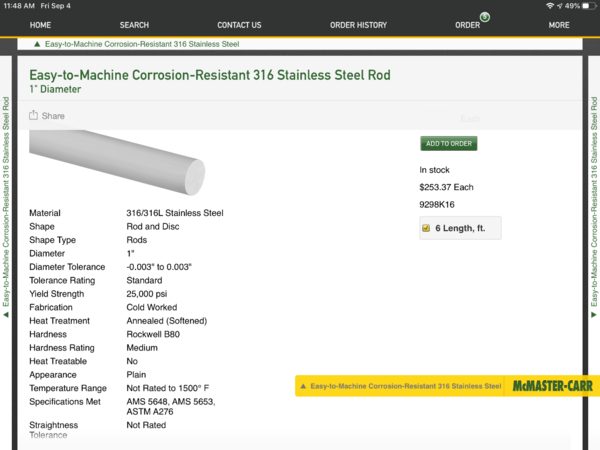Viewport: 600px width, 450px height.
Task: Open top breadcrumb Easy-to-Machine 316 Stainless Steel link
Action: coord(142,44)
